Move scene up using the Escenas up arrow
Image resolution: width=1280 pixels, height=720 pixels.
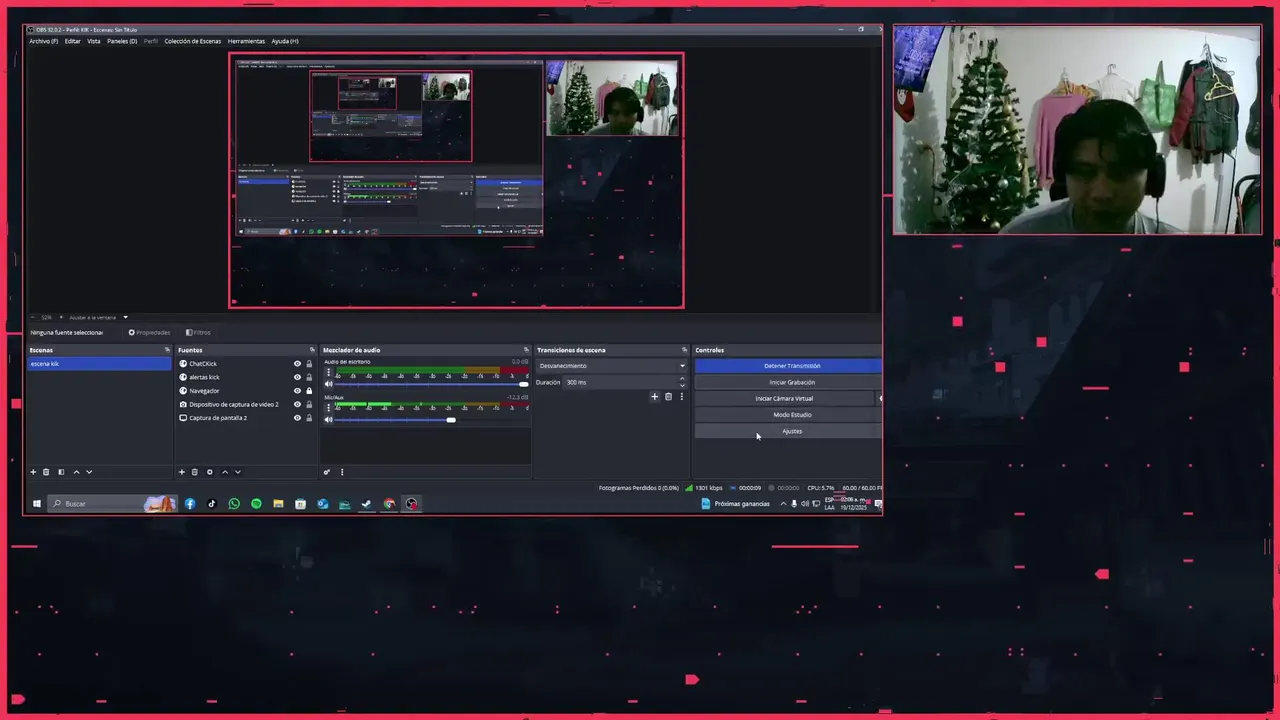click(76, 472)
